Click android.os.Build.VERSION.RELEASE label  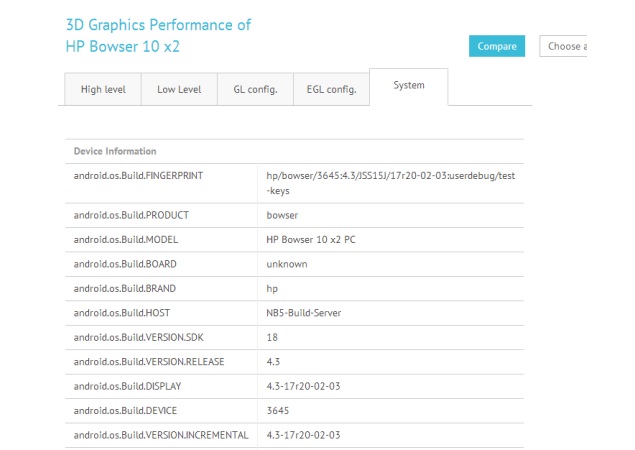click(x=149, y=362)
